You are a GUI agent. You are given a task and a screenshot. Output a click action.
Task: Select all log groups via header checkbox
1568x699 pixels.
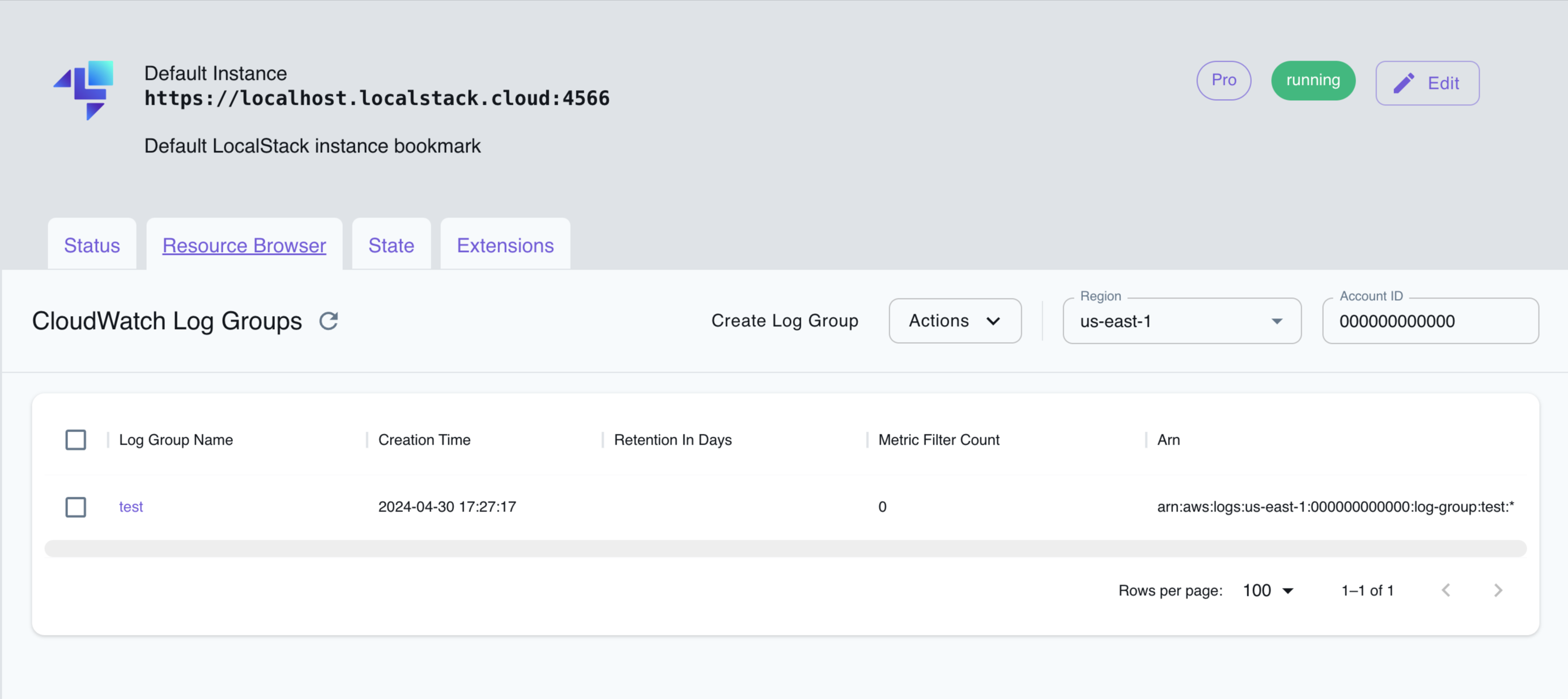(75, 439)
